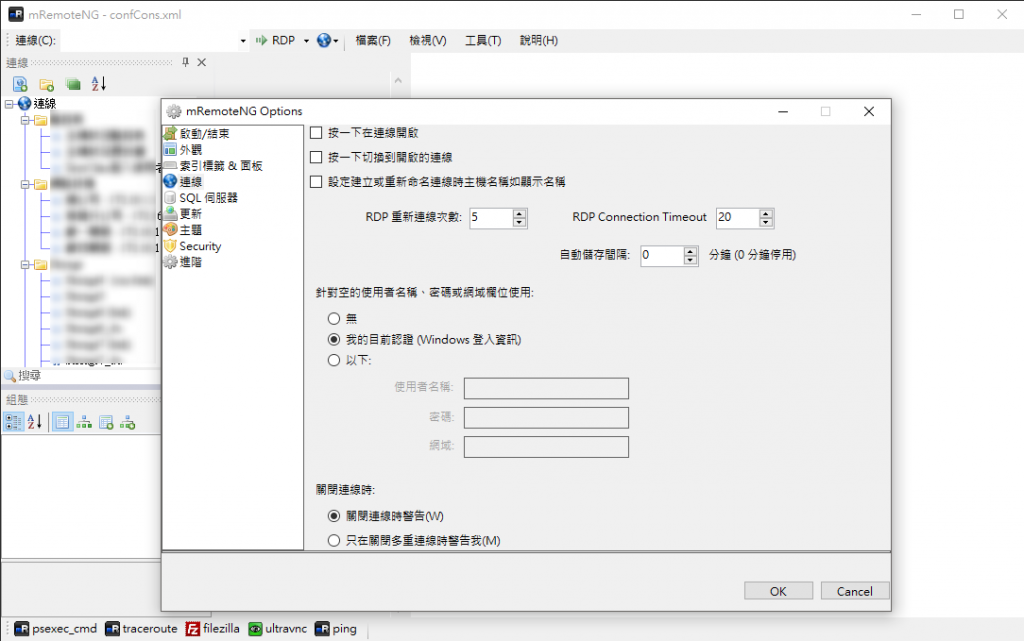The height and width of the screenshot is (641, 1024).
Task: Open the 連線(C) quick connect combo box
Action: [x=155, y=40]
